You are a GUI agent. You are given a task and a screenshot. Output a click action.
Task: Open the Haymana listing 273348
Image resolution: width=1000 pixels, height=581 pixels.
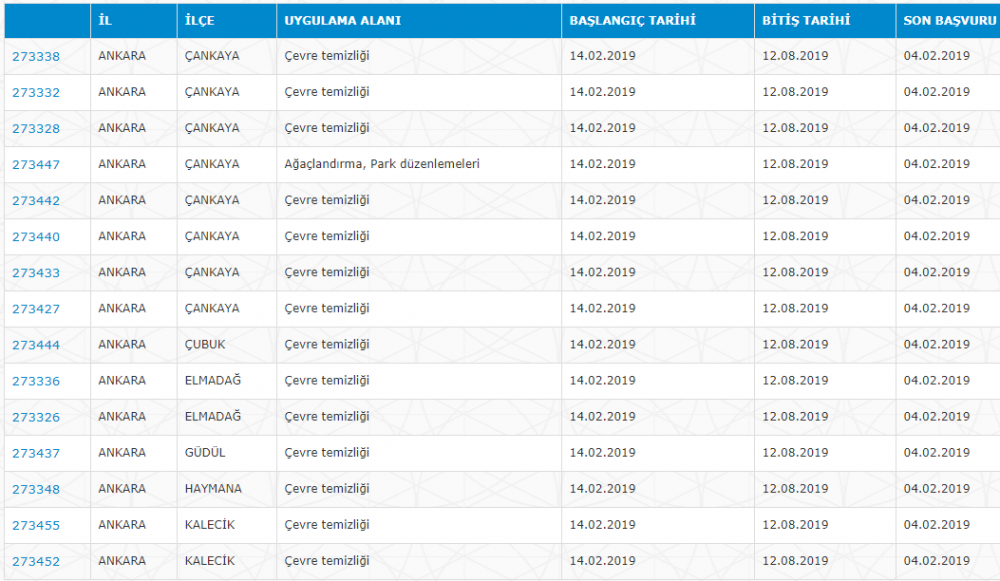(x=36, y=489)
